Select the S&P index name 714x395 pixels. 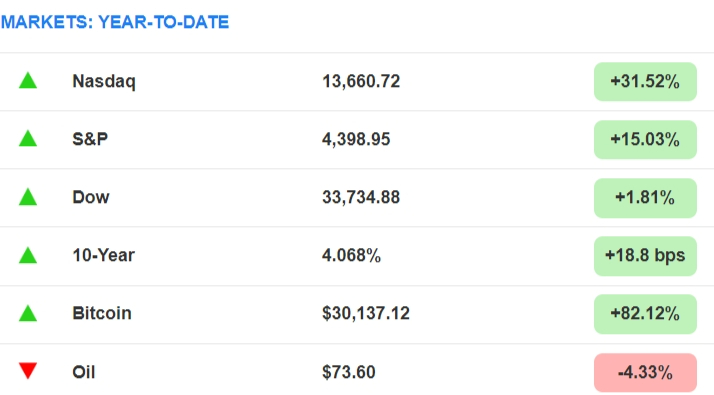coord(90,139)
